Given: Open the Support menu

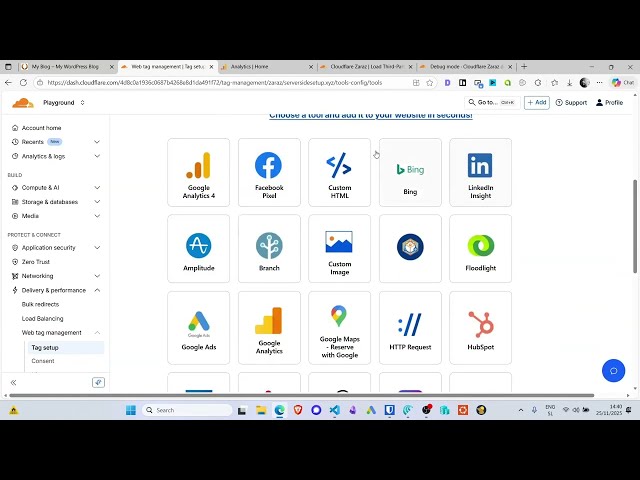Looking at the screenshot, I should pos(571,102).
